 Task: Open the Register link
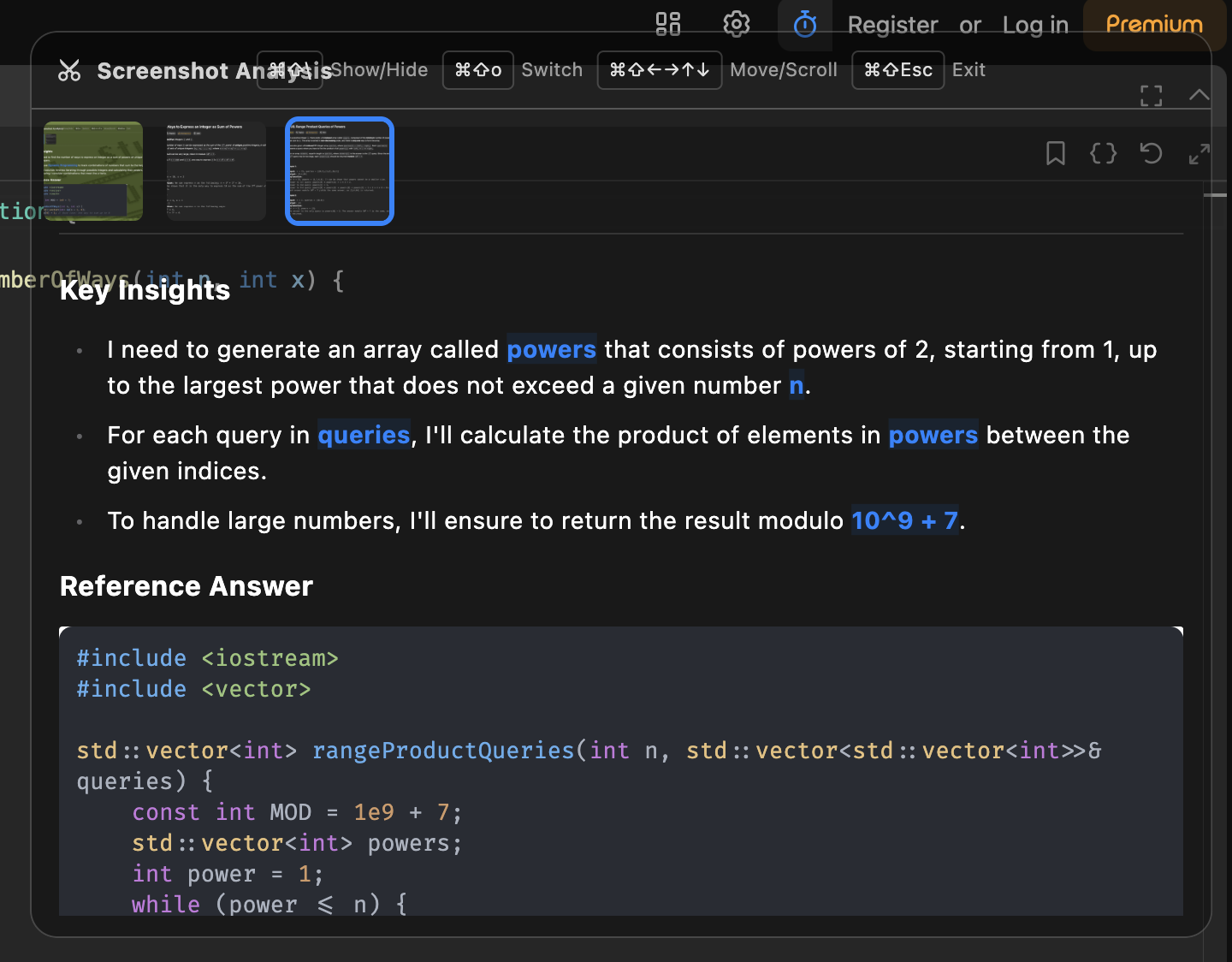click(892, 24)
